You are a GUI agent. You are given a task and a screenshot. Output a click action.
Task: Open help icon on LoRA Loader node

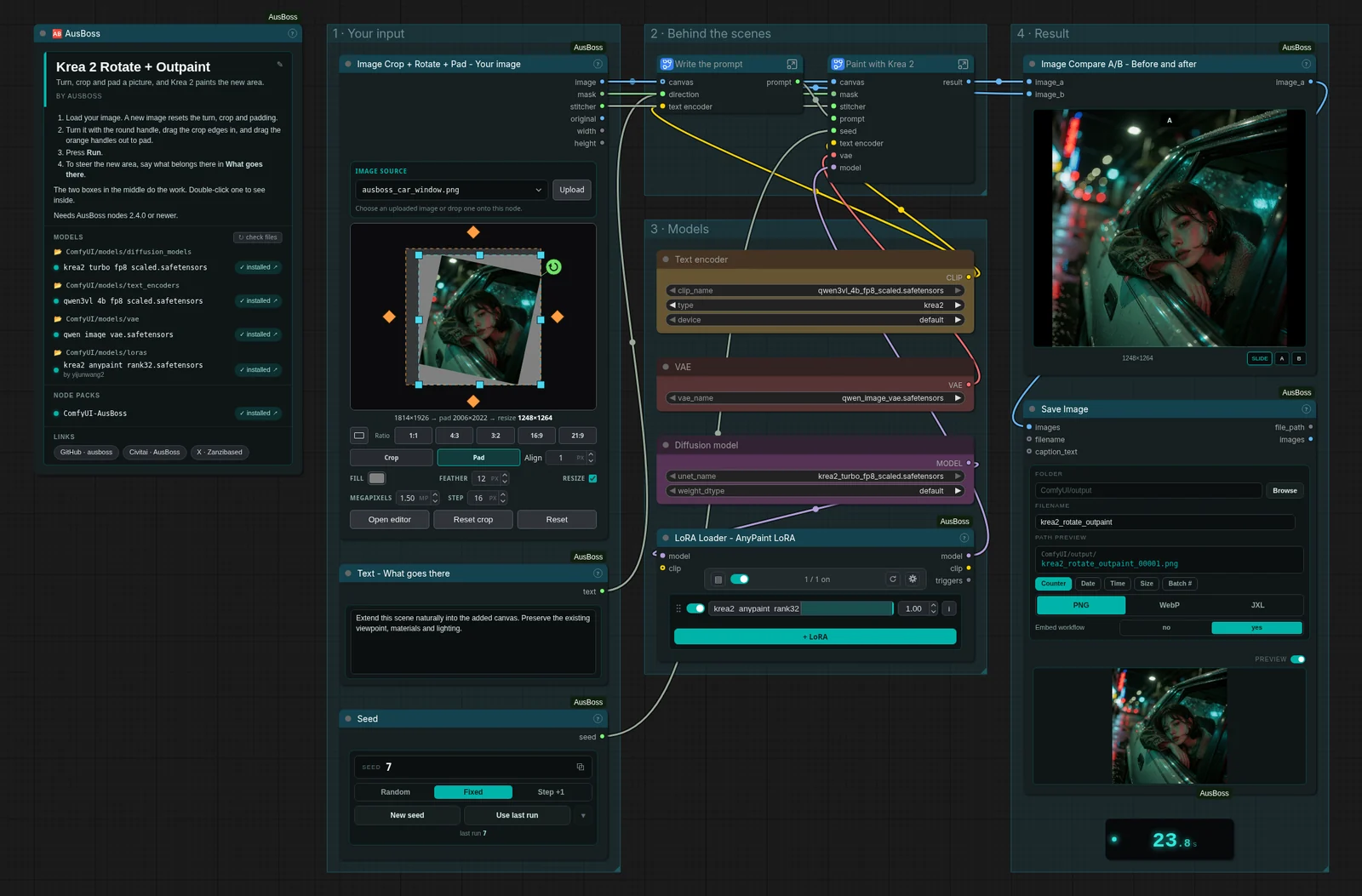pos(964,538)
